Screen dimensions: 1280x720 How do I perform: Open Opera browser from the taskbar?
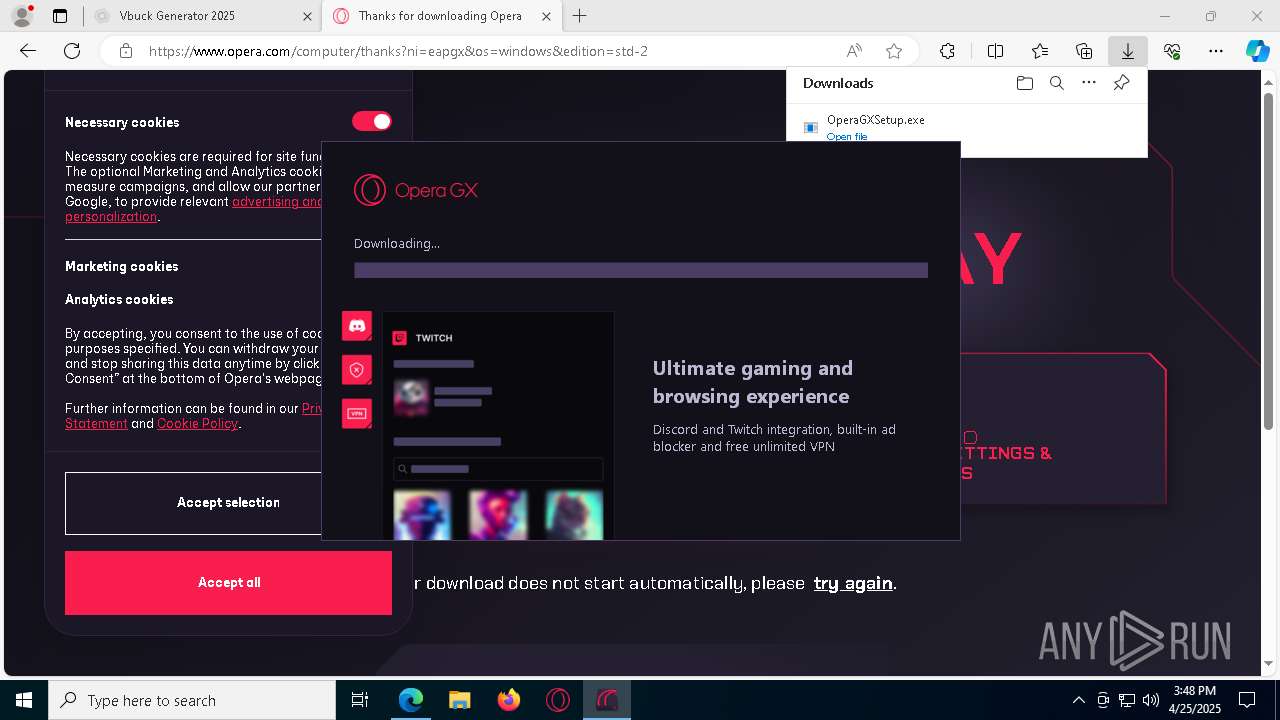click(x=558, y=700)
